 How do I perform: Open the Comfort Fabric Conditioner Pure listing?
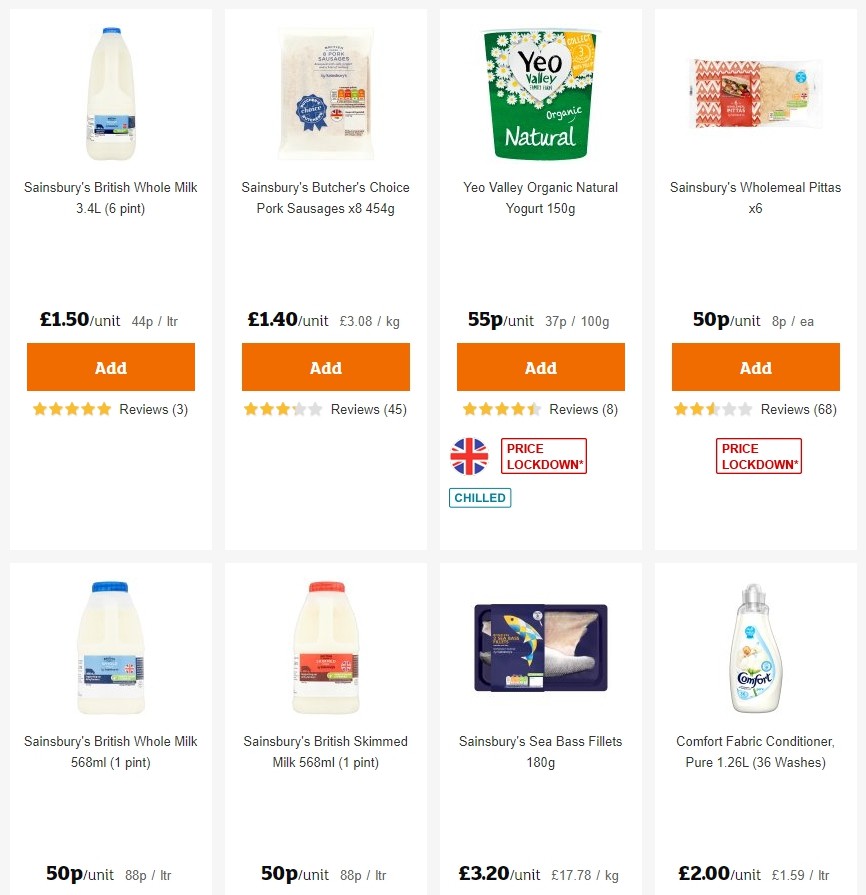point(755,752)
